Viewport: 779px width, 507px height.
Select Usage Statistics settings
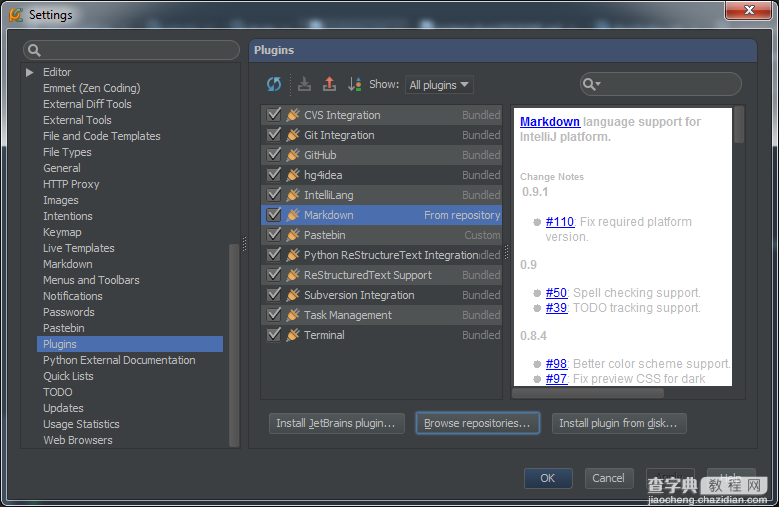[81, 424]
